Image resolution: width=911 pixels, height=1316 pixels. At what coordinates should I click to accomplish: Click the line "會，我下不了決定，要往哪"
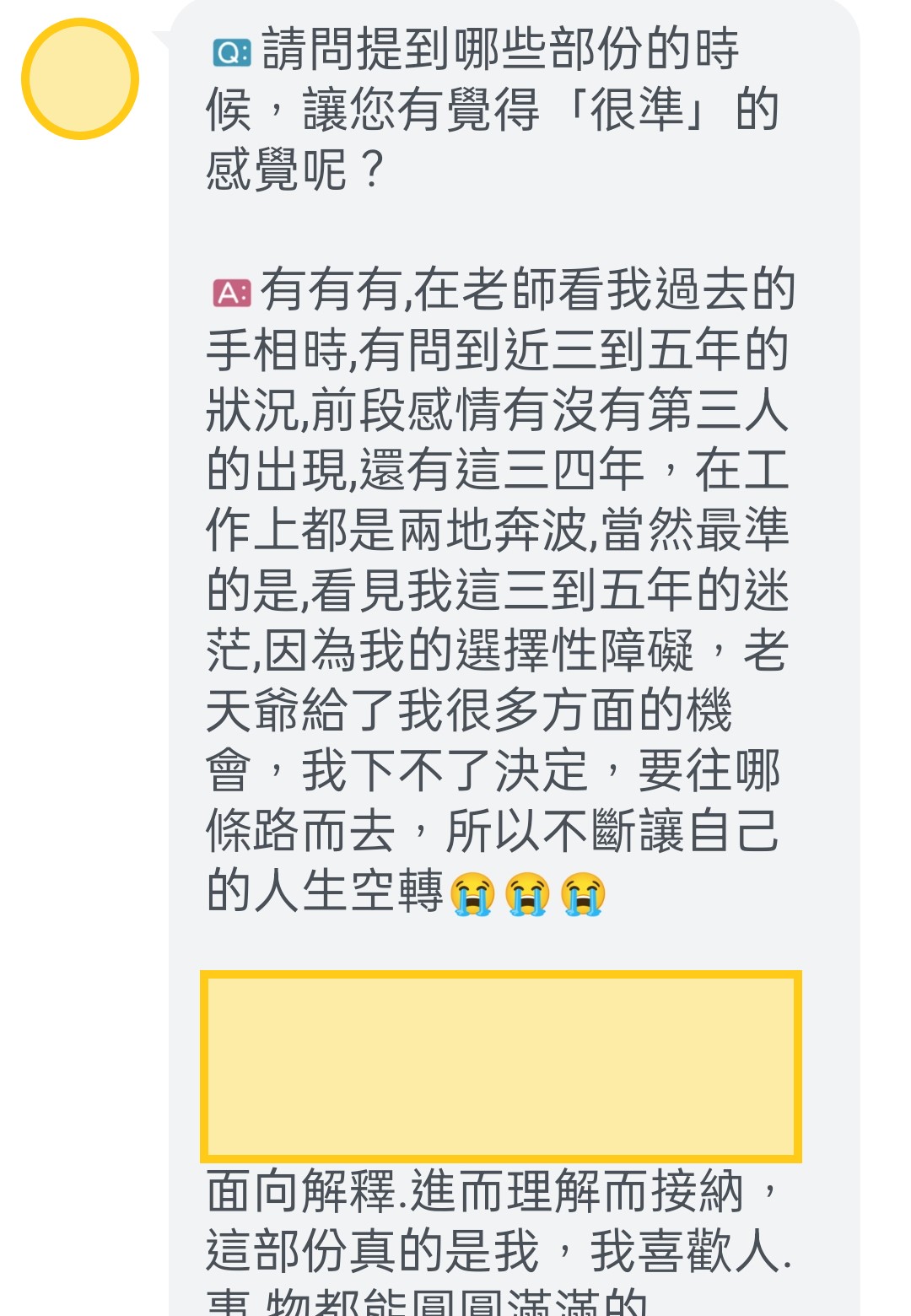493,771
